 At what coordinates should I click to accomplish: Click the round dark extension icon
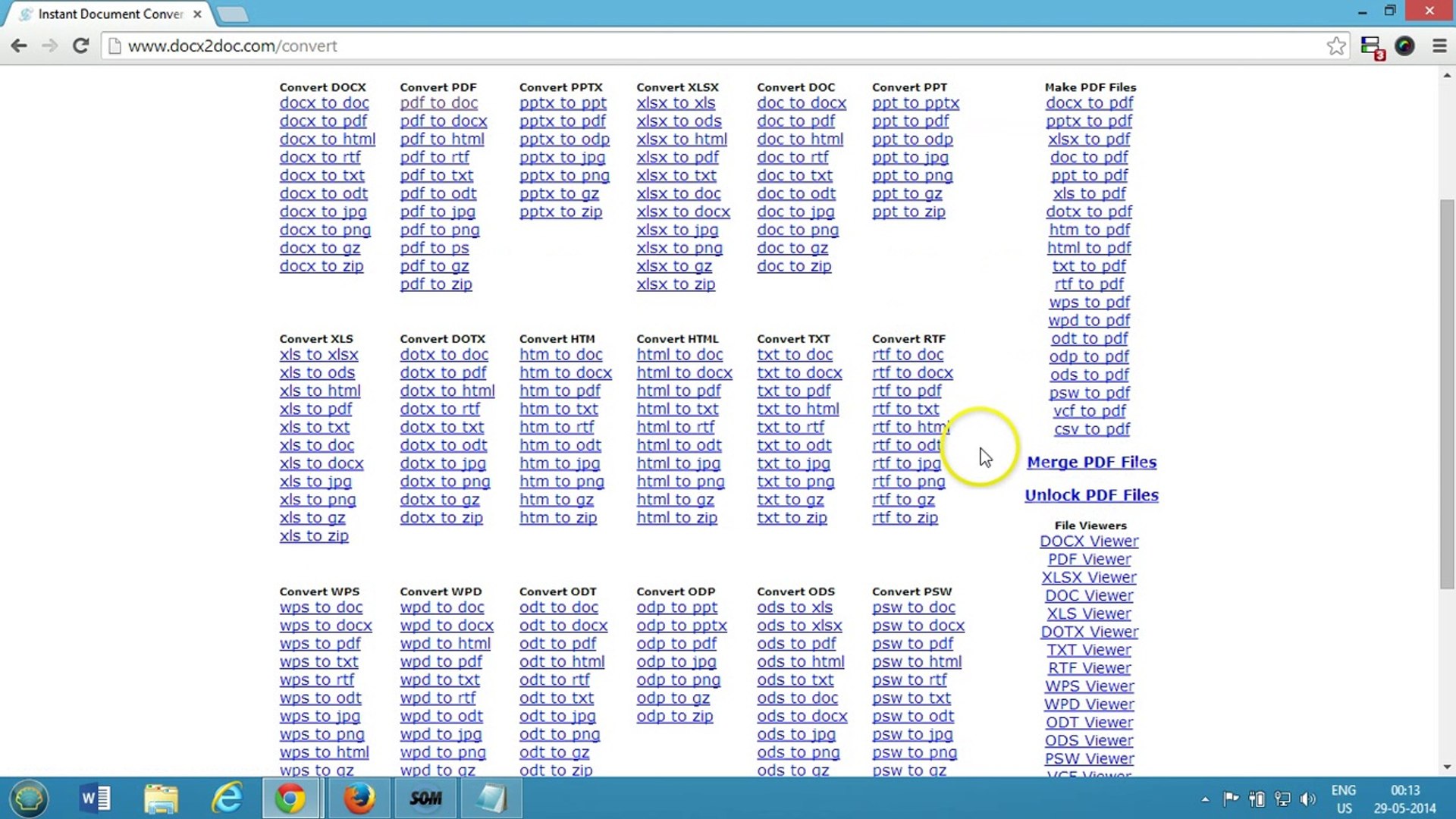pos(1404,45)
